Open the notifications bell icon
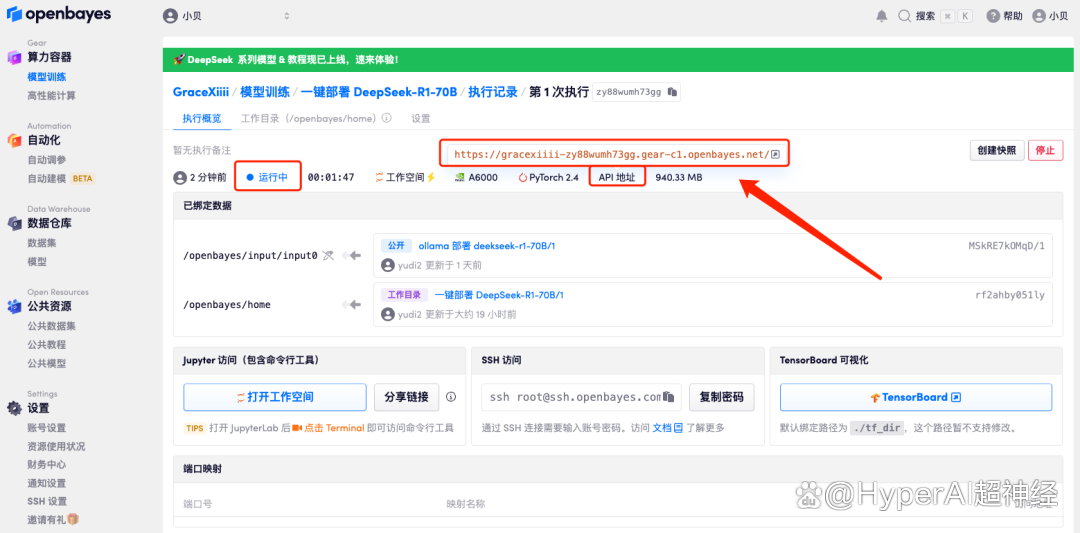1080x533 pixels. click(882, 16)
